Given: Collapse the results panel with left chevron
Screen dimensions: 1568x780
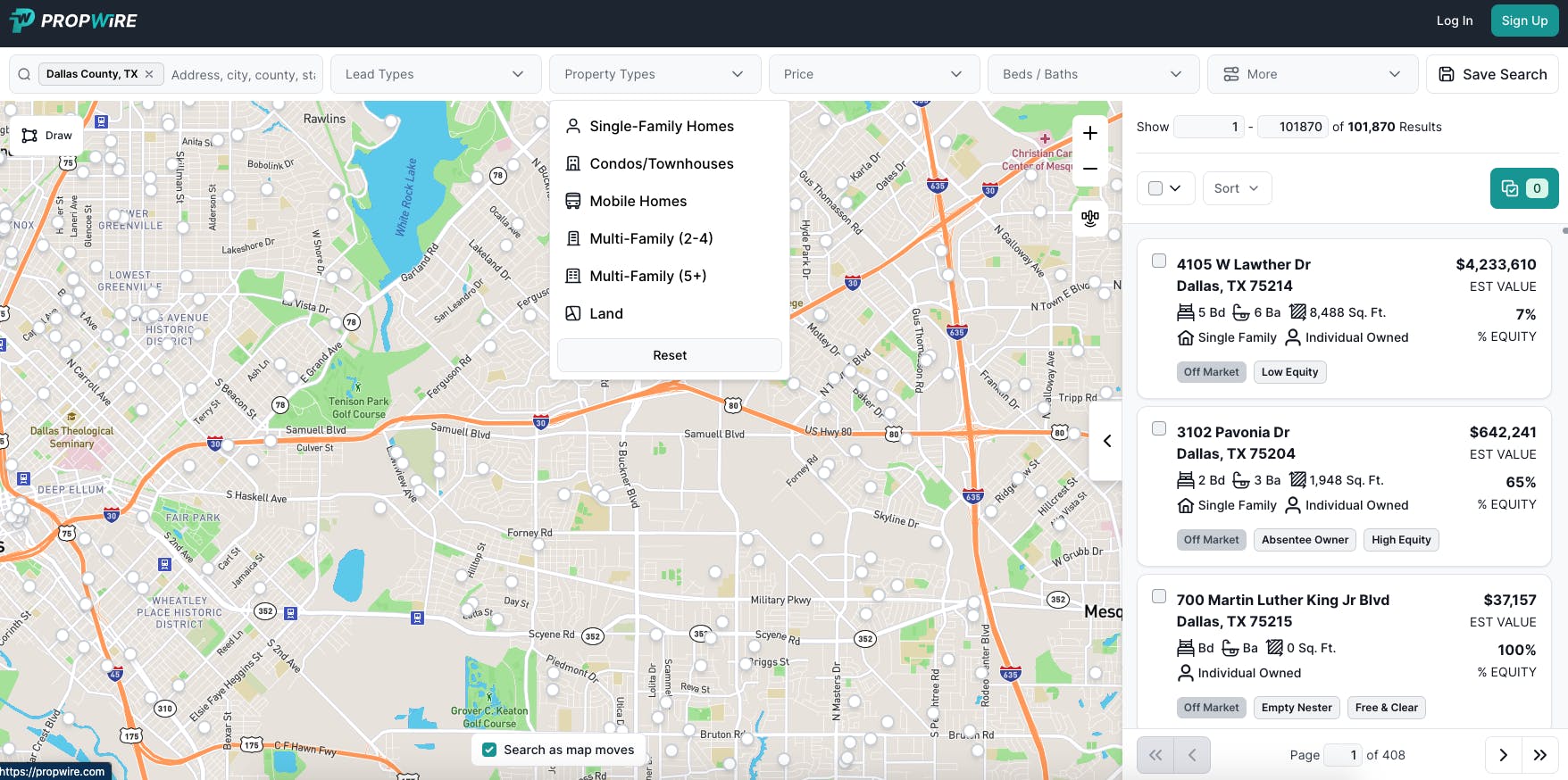Looking at the screenshot, I should 1106,441.
